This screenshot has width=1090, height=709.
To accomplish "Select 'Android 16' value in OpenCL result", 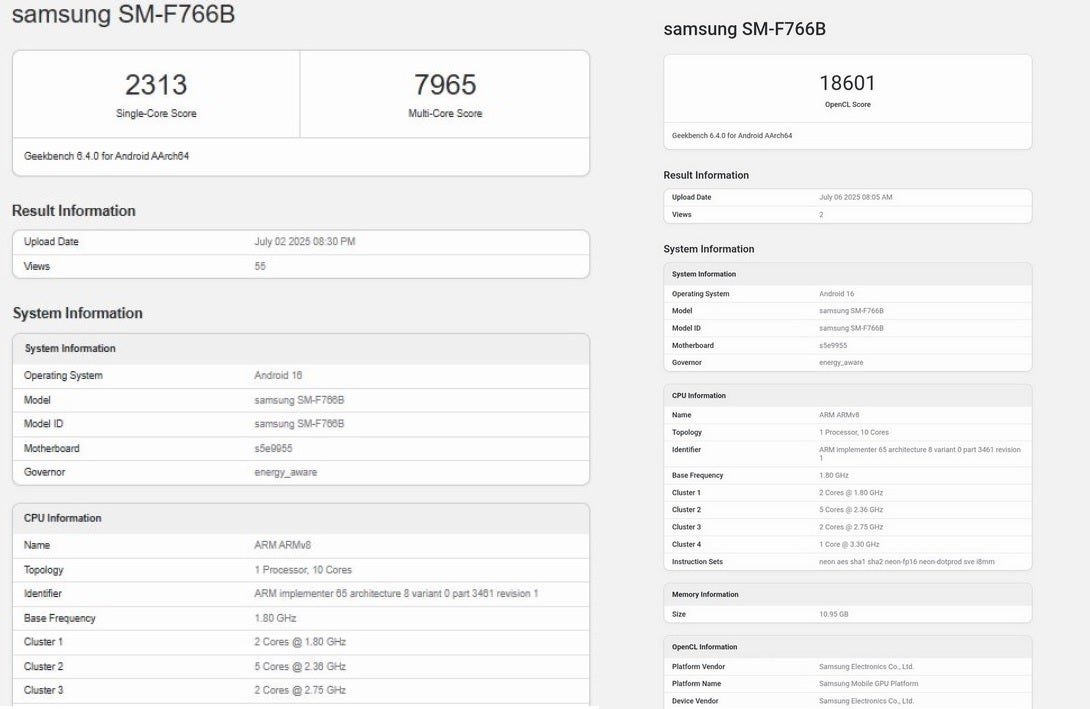I will tap(836, 294).
